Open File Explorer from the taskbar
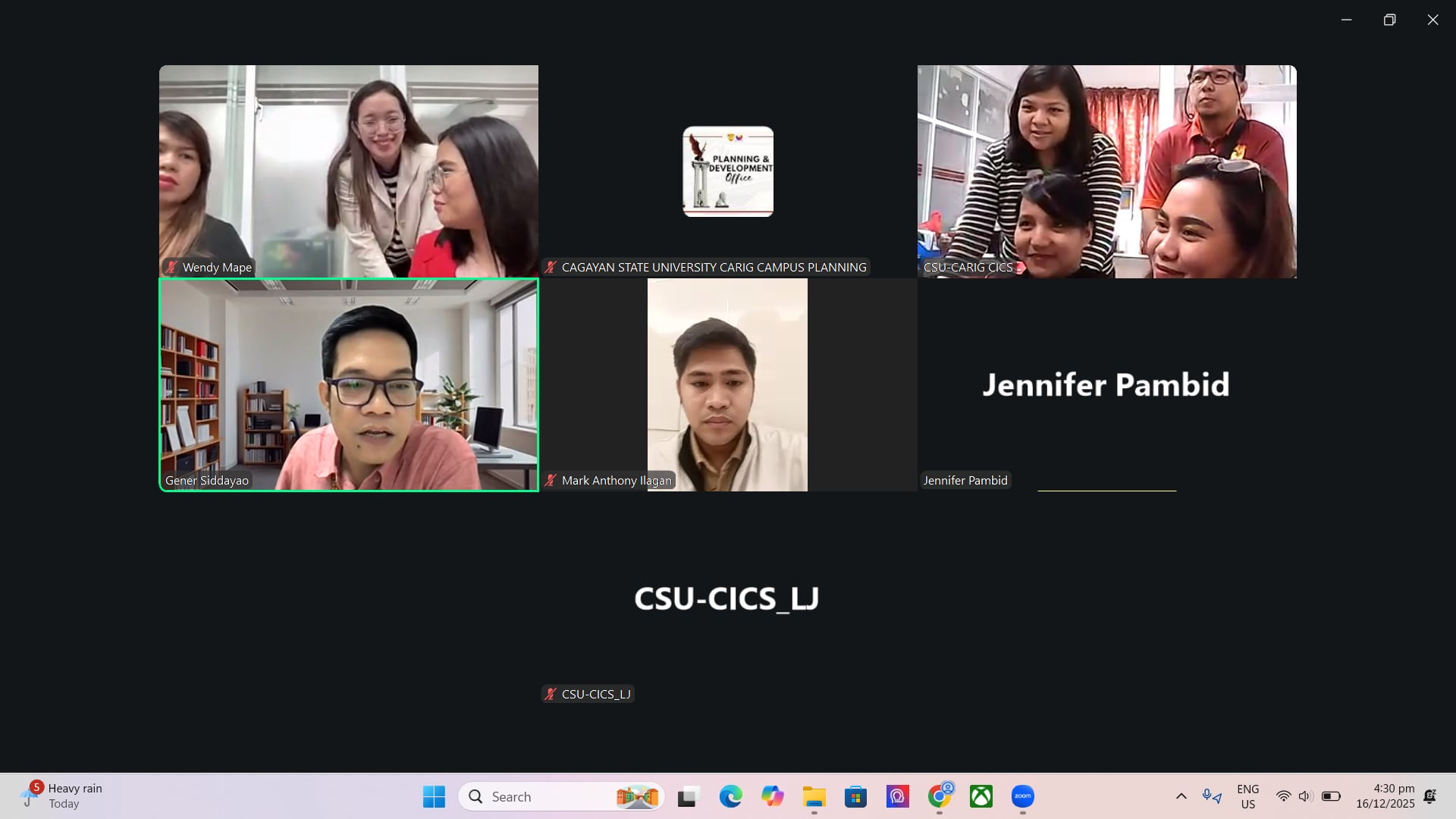The height and width of the screenshot is (819, 1456). (x=814, y=796)
